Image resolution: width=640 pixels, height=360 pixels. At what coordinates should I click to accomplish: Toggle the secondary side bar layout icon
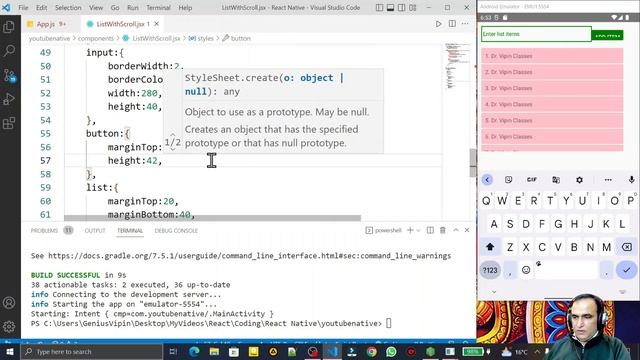pyautogui.click(x=402, y=7)
